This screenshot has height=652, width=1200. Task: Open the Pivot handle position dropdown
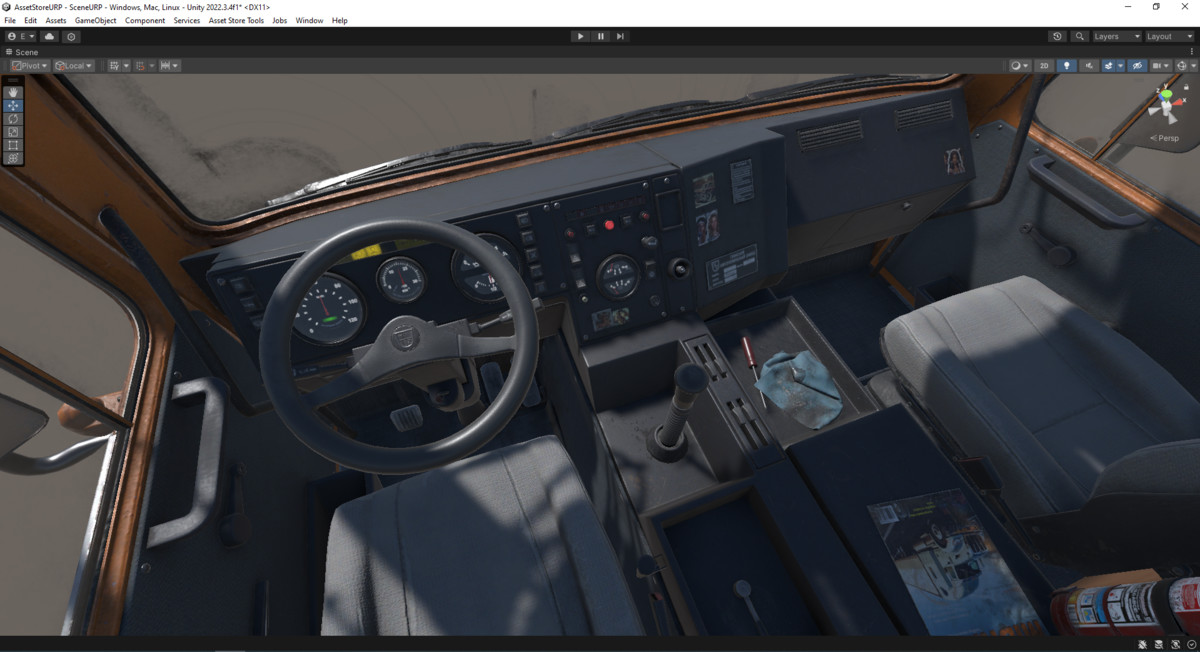(x=30, y=66)
